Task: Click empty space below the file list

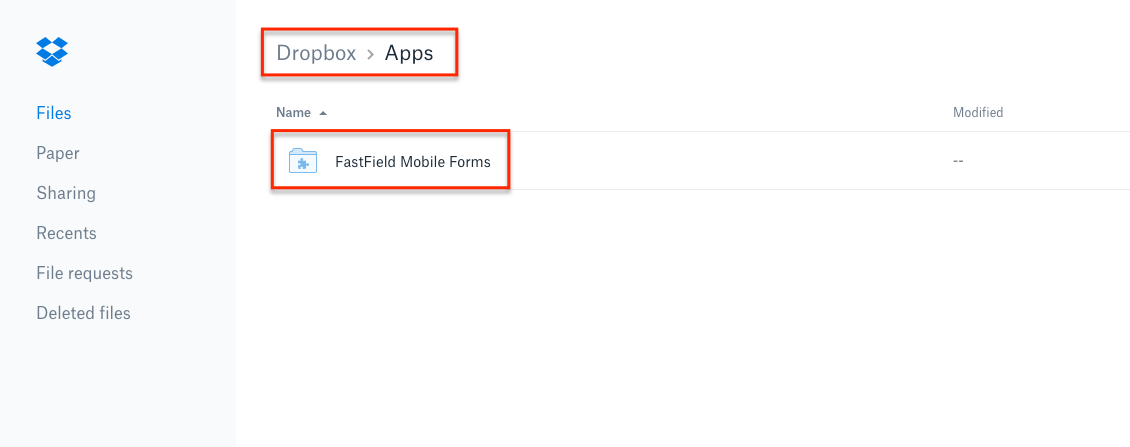Action: tap(680, 320)
